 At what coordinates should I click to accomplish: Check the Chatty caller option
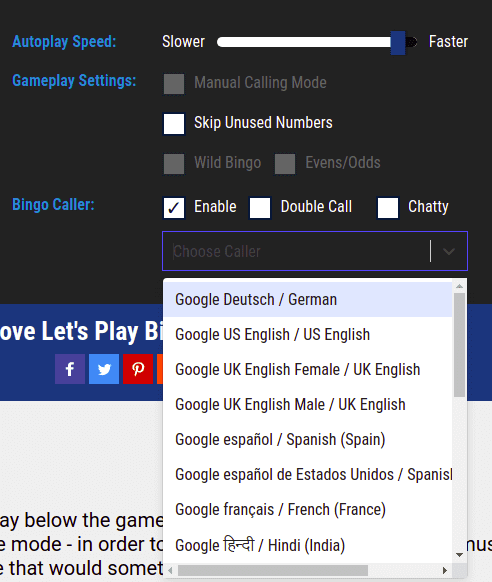click(x=388, y=207)
